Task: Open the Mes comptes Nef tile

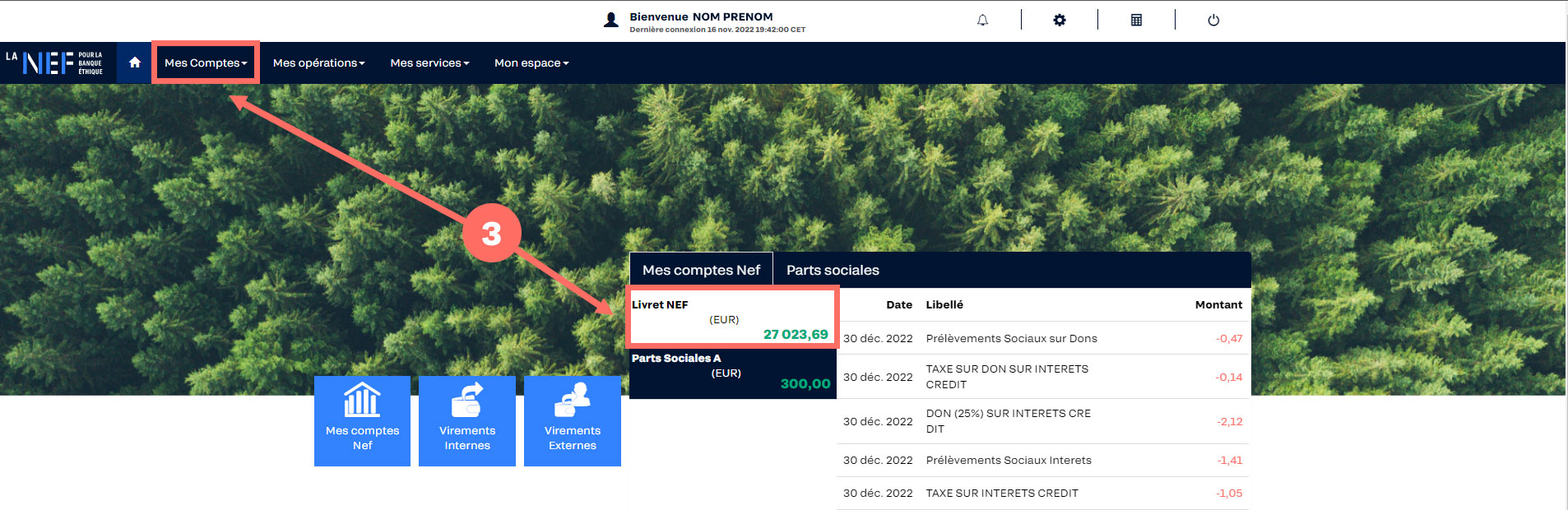Action: [x=362, y=421]
